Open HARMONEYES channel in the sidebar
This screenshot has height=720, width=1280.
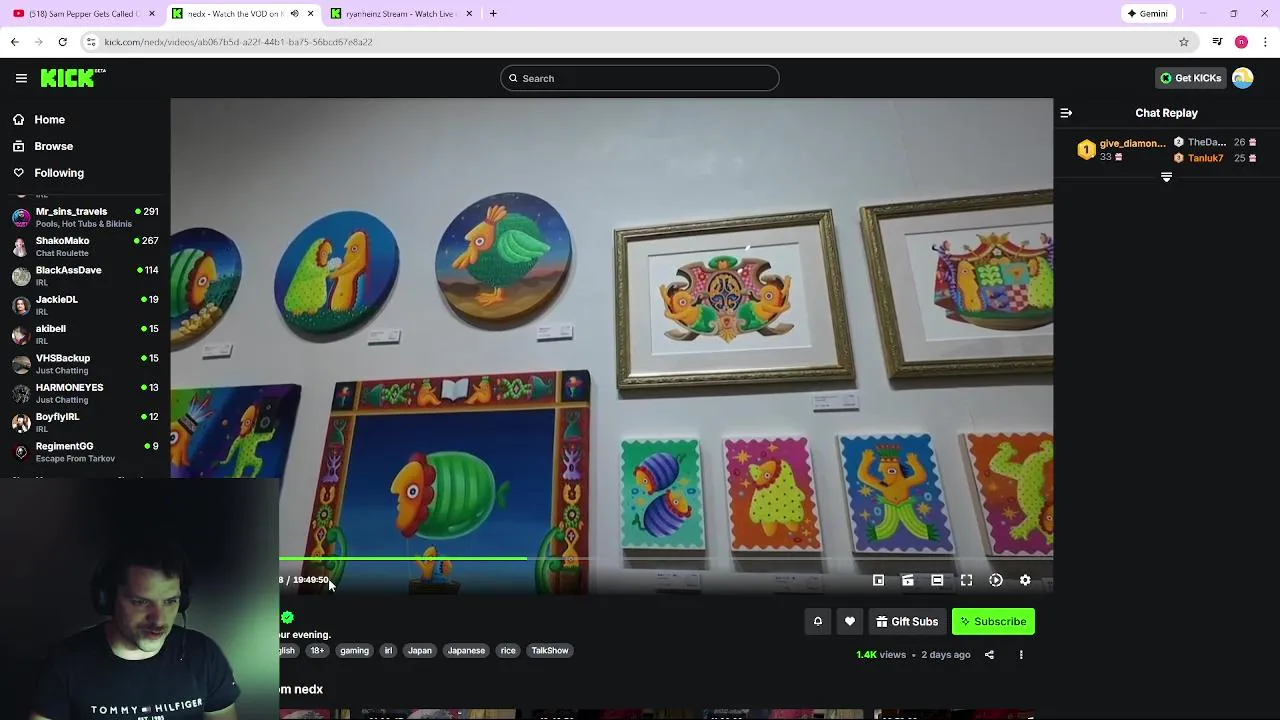(x=85, y=393)
